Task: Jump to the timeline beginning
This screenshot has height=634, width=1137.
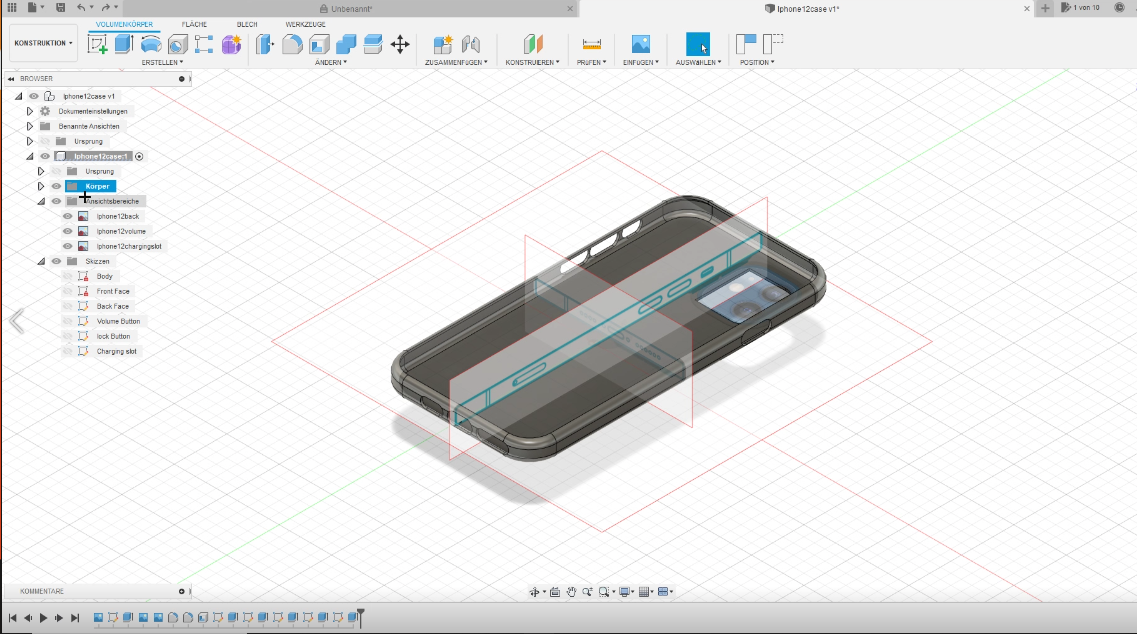Action: pyautogui.click(x=12, y=618)
